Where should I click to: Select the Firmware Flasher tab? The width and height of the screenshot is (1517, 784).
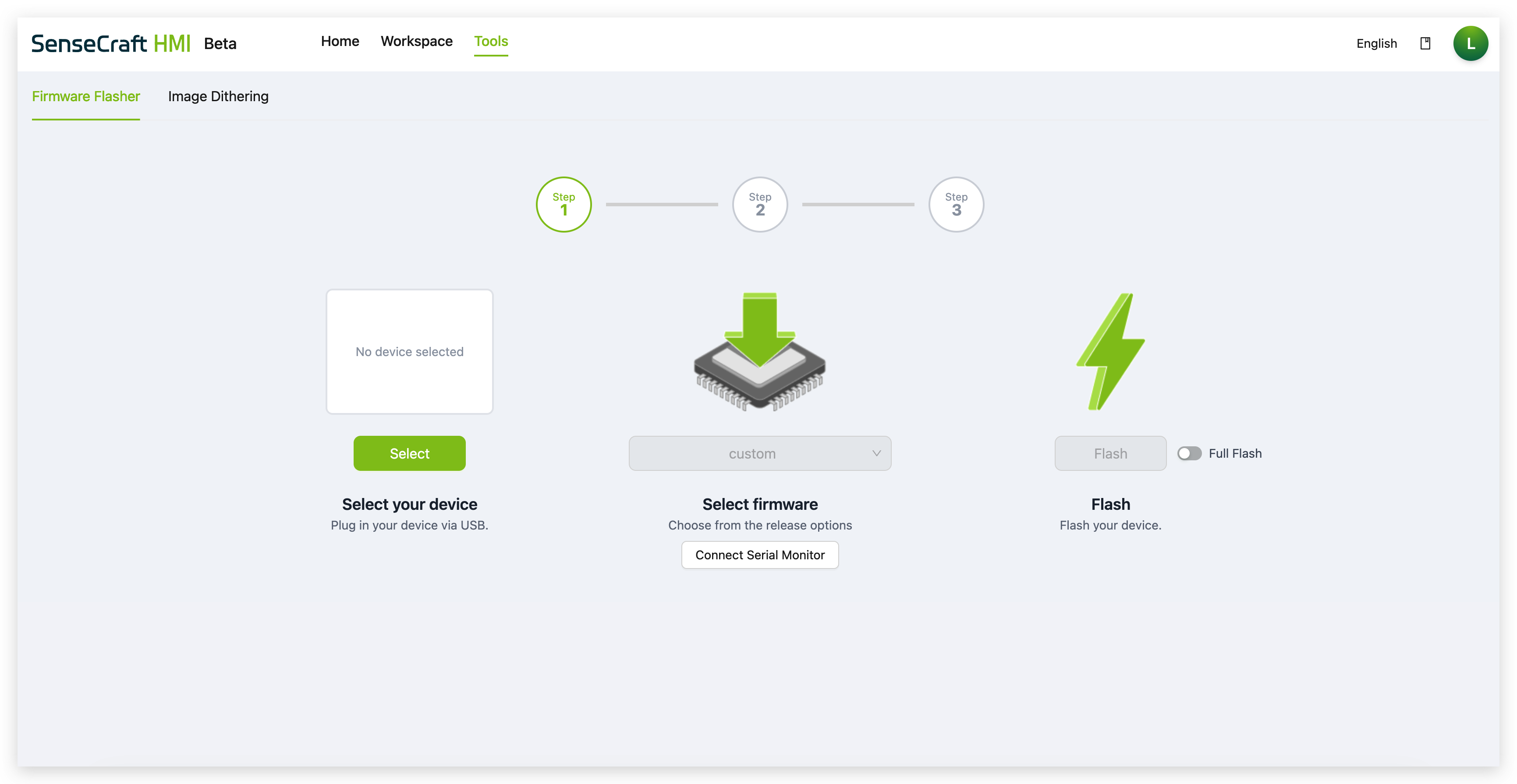point(86,96)
